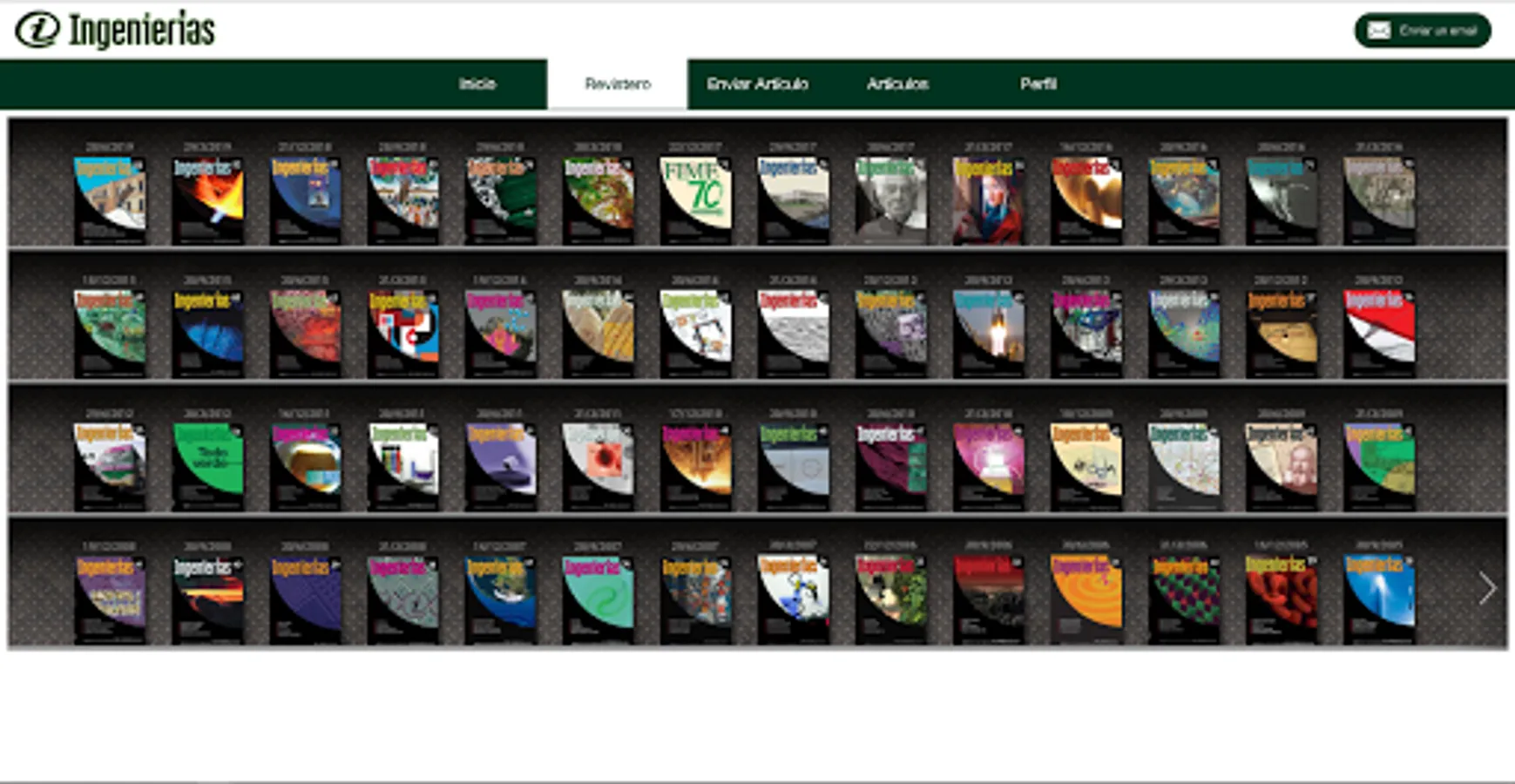Open the red and white cover issue
Image resolution: width=1515 pixels, height=784 pixels.
[x=1378, y=334]
